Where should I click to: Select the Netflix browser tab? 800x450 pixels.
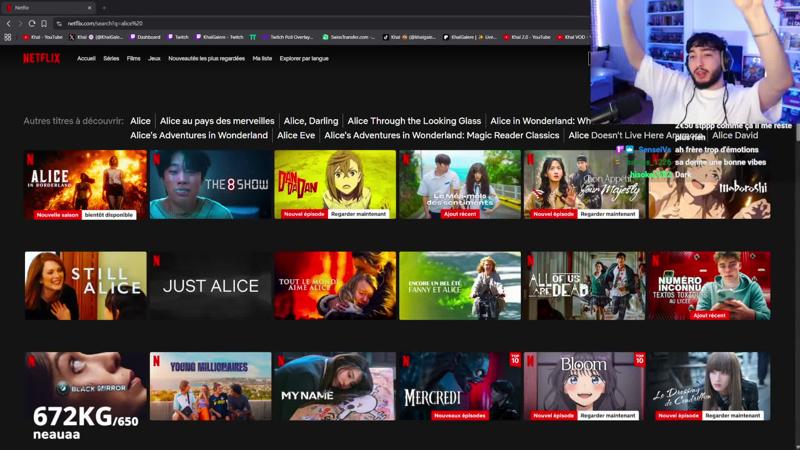pyautogui.click(x=48, y=8)
